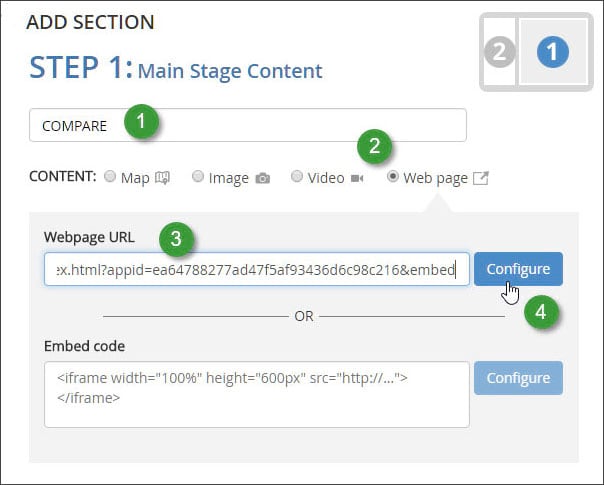Click Configure next to Webpage URL
Viewport: 604px width, 485px height.
pos(518,269)
